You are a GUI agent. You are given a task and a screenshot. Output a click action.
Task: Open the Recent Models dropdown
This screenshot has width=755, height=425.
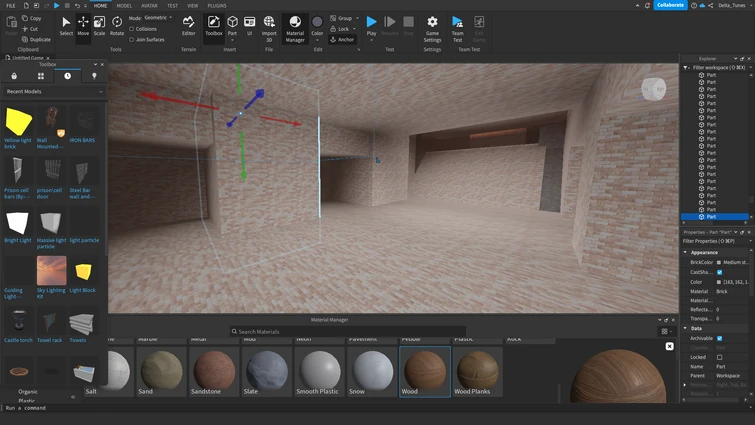pos(54,91)
